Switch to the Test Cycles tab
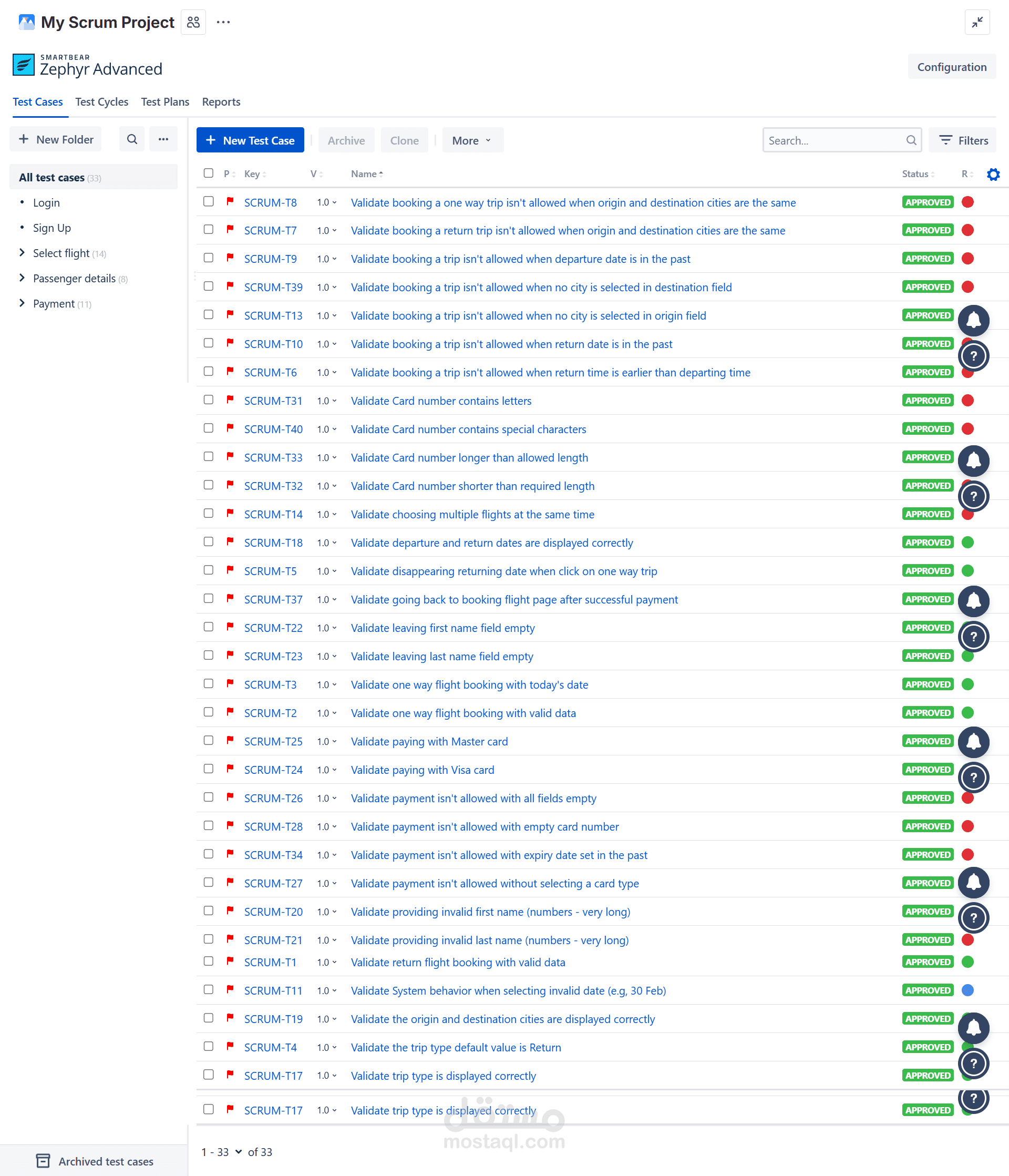Image resolution: width=1009 pixels, height=1176 pixels. [x=101, y=101]
